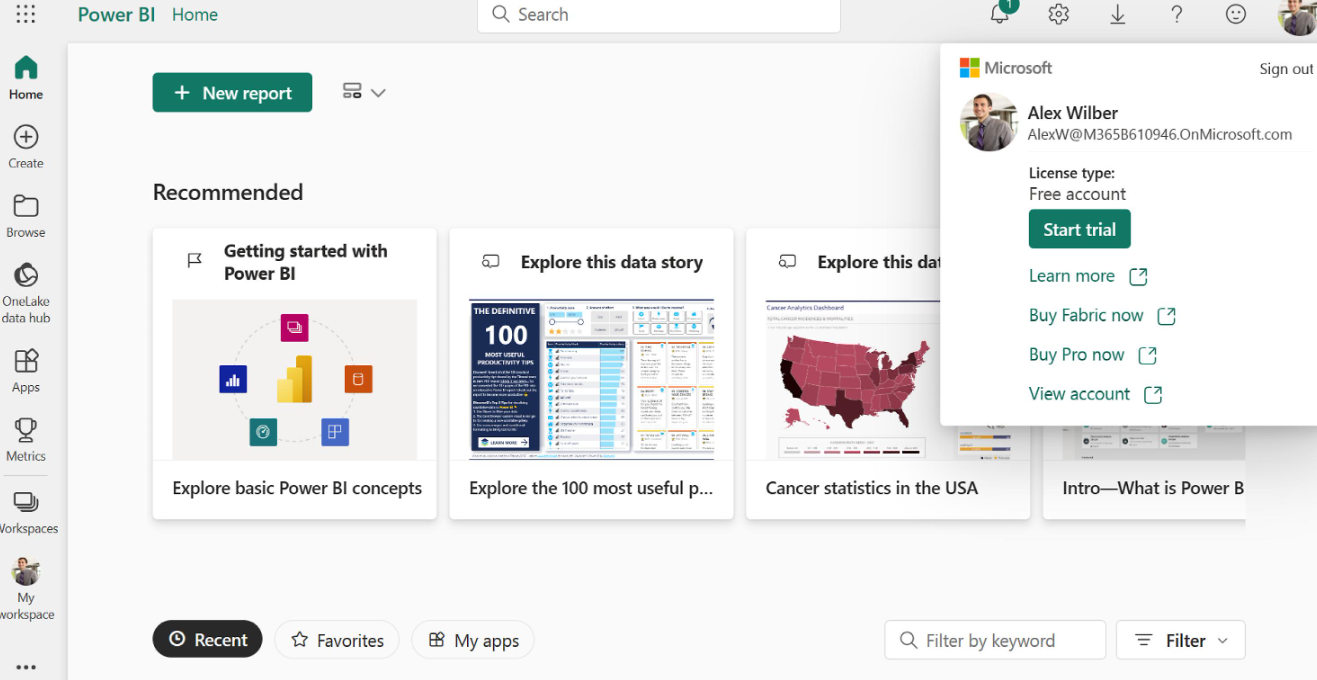Click 'Explore basic Power BI concepts' text
This screenshot has height=680, width=1317.
tap(297, 488)
